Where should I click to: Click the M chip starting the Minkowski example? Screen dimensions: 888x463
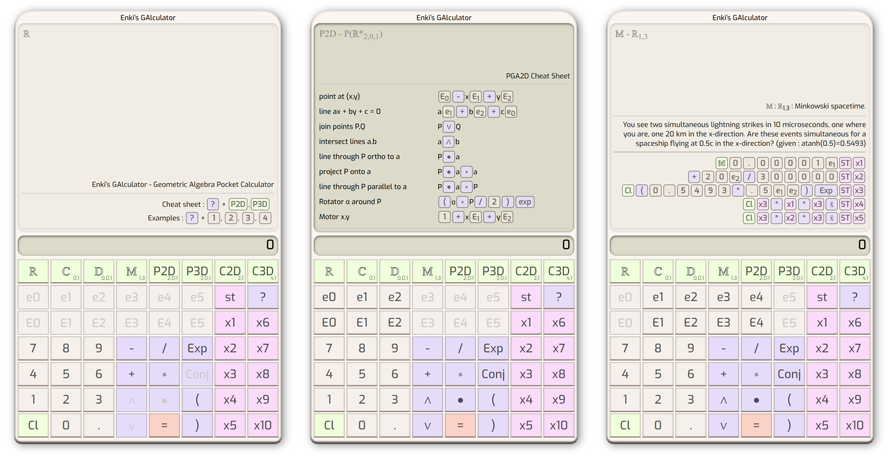point(721,164)
